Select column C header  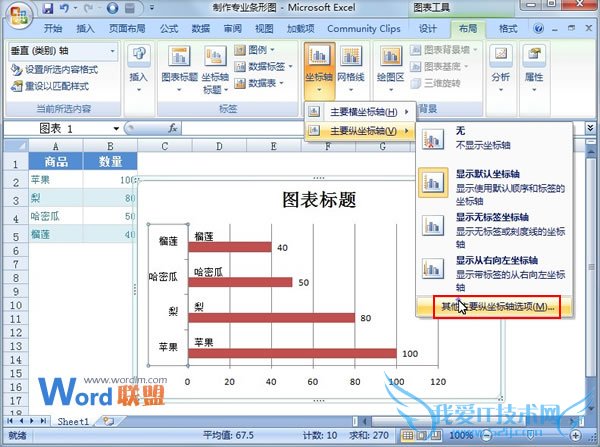(x=165, y=146)
